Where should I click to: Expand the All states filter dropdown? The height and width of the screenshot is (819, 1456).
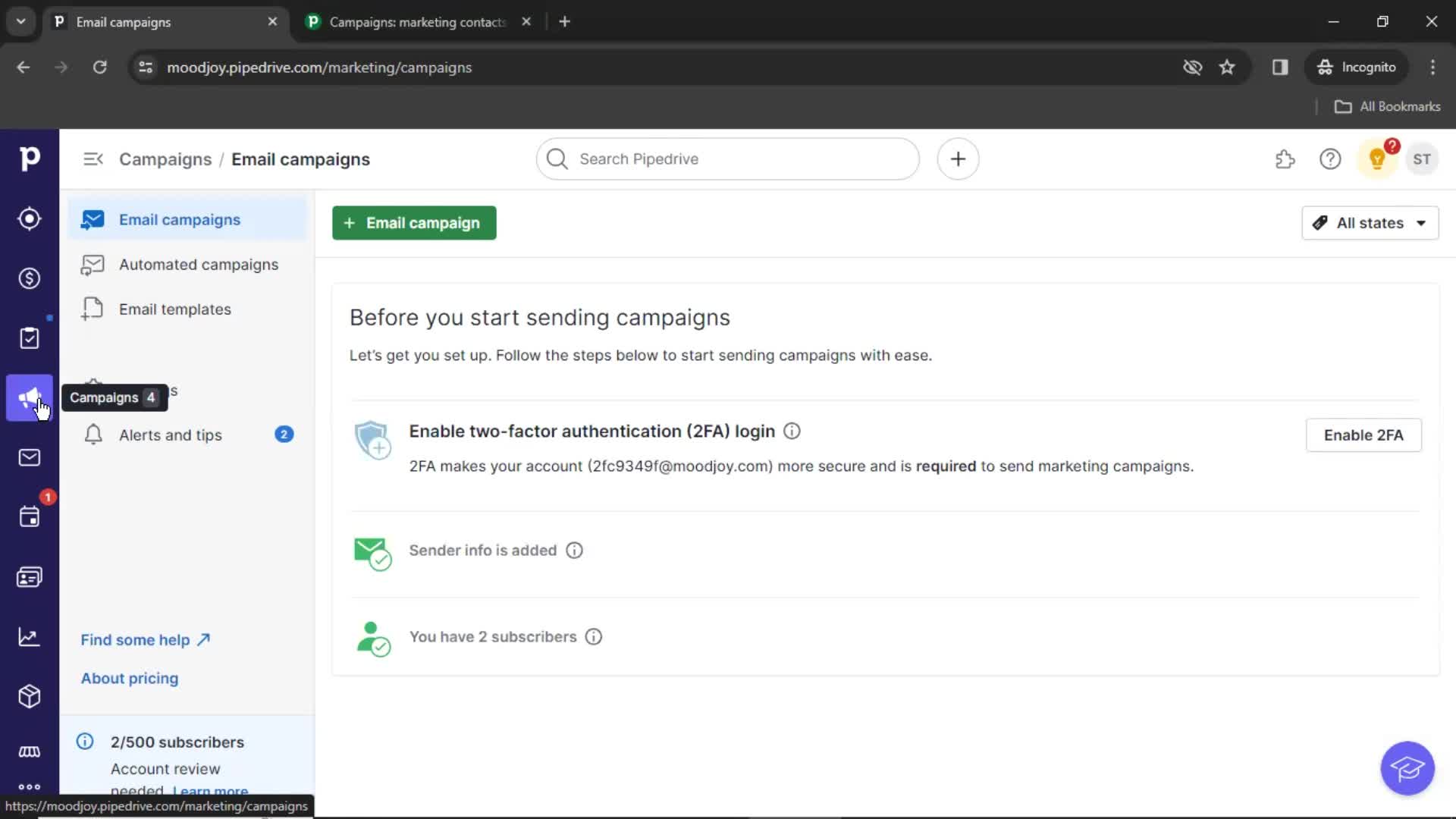1370,223
